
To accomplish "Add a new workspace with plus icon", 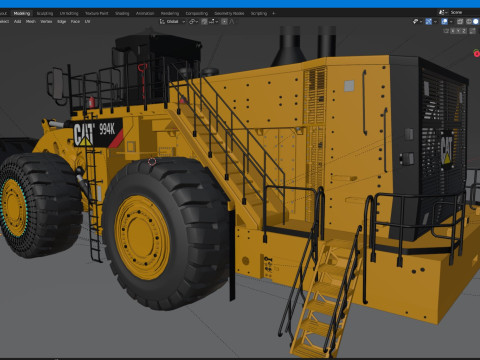I will [274, 13].
